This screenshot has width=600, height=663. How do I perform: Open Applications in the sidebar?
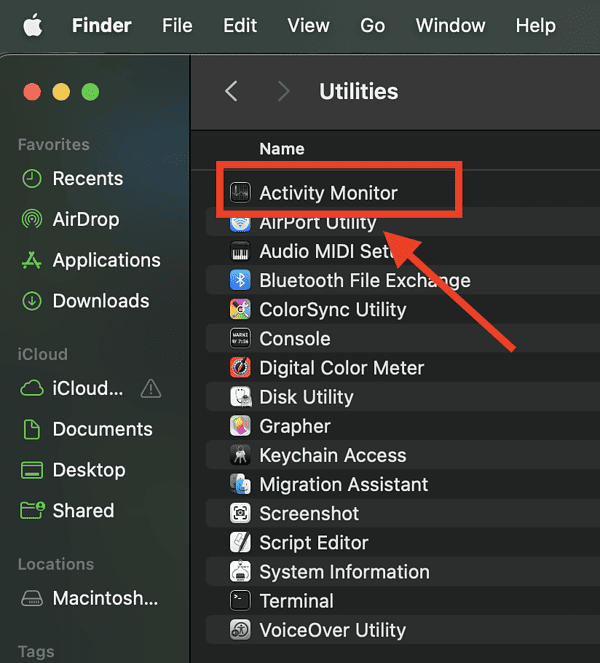tap(105, 260)
